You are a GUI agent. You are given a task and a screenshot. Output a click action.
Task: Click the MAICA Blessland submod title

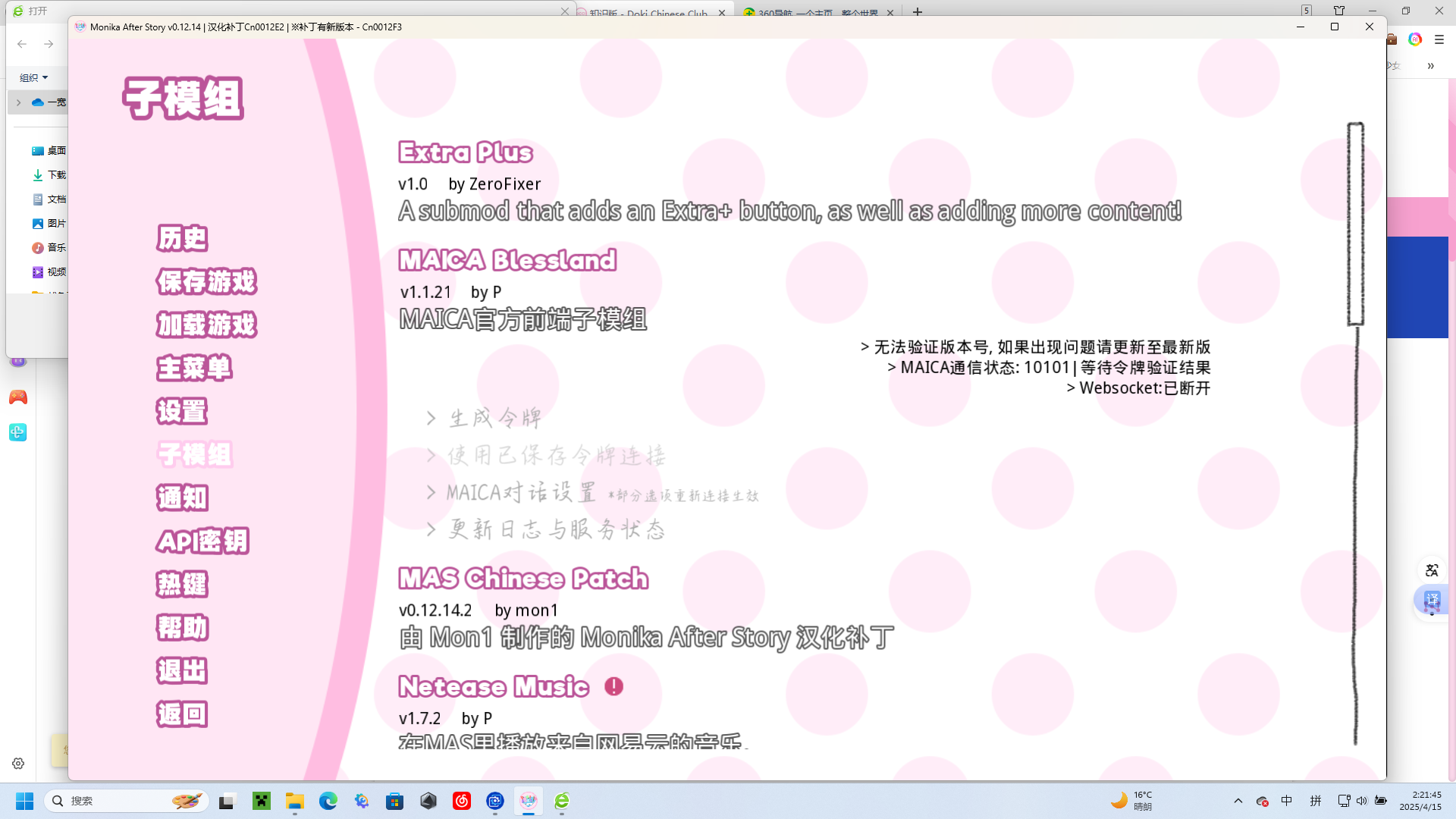507,260
